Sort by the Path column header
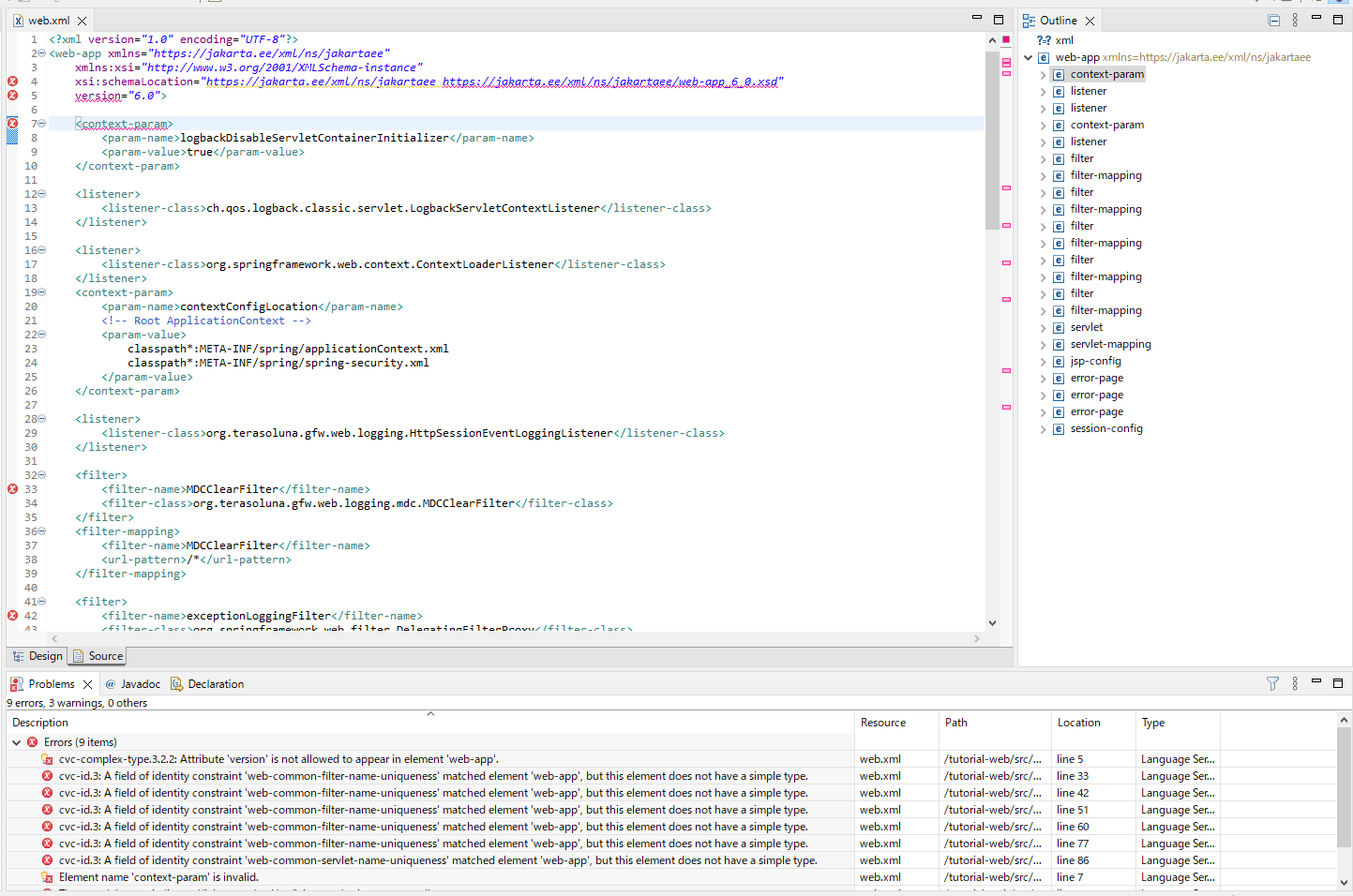The width and height of the screenshot is (1353, 896). click(995, 723)
